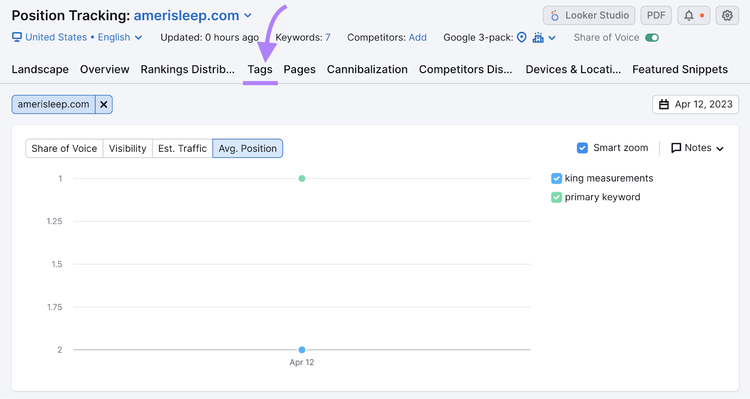Viewport: 750px width, 399px height.
Task: Click desktop device icon
Action: (x=17, y=37)
